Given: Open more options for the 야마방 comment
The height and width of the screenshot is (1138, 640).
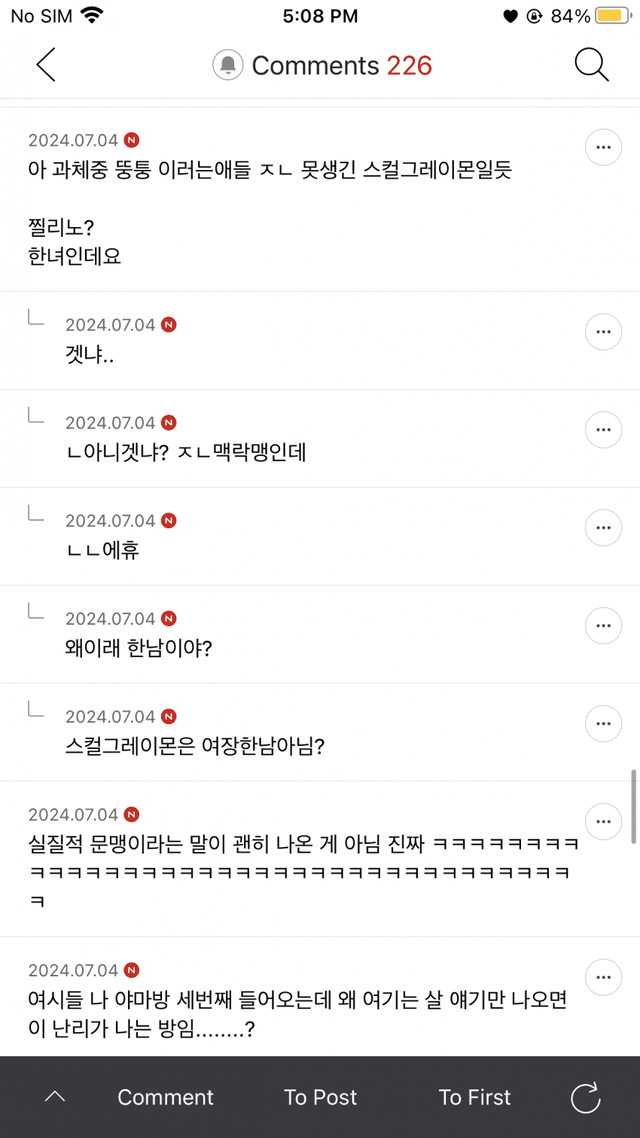Looking at the screenshot, I should pyautogui.click(x=602, y=977).
